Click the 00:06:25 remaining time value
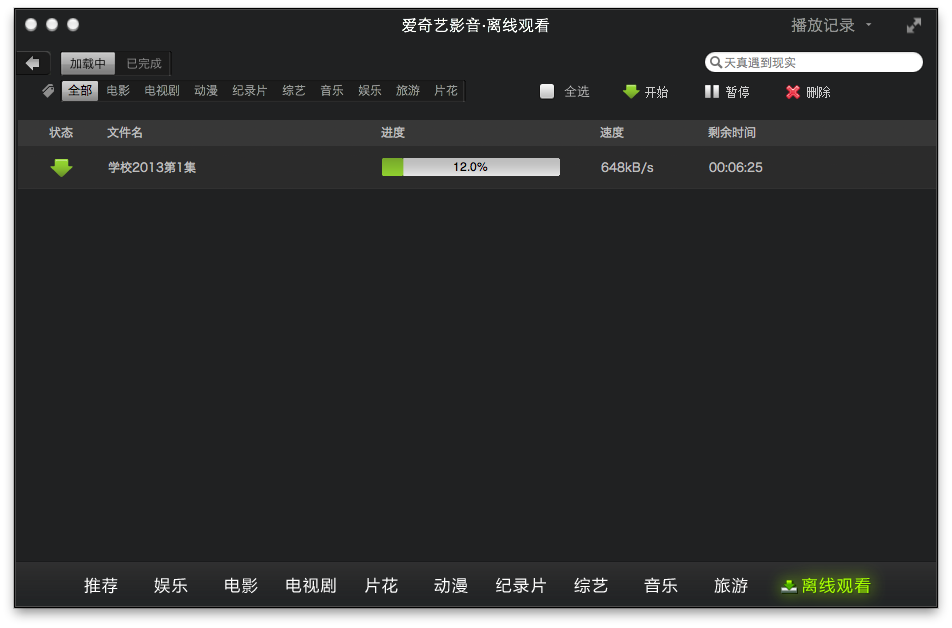Screen dimensions: 952x628 736,168
